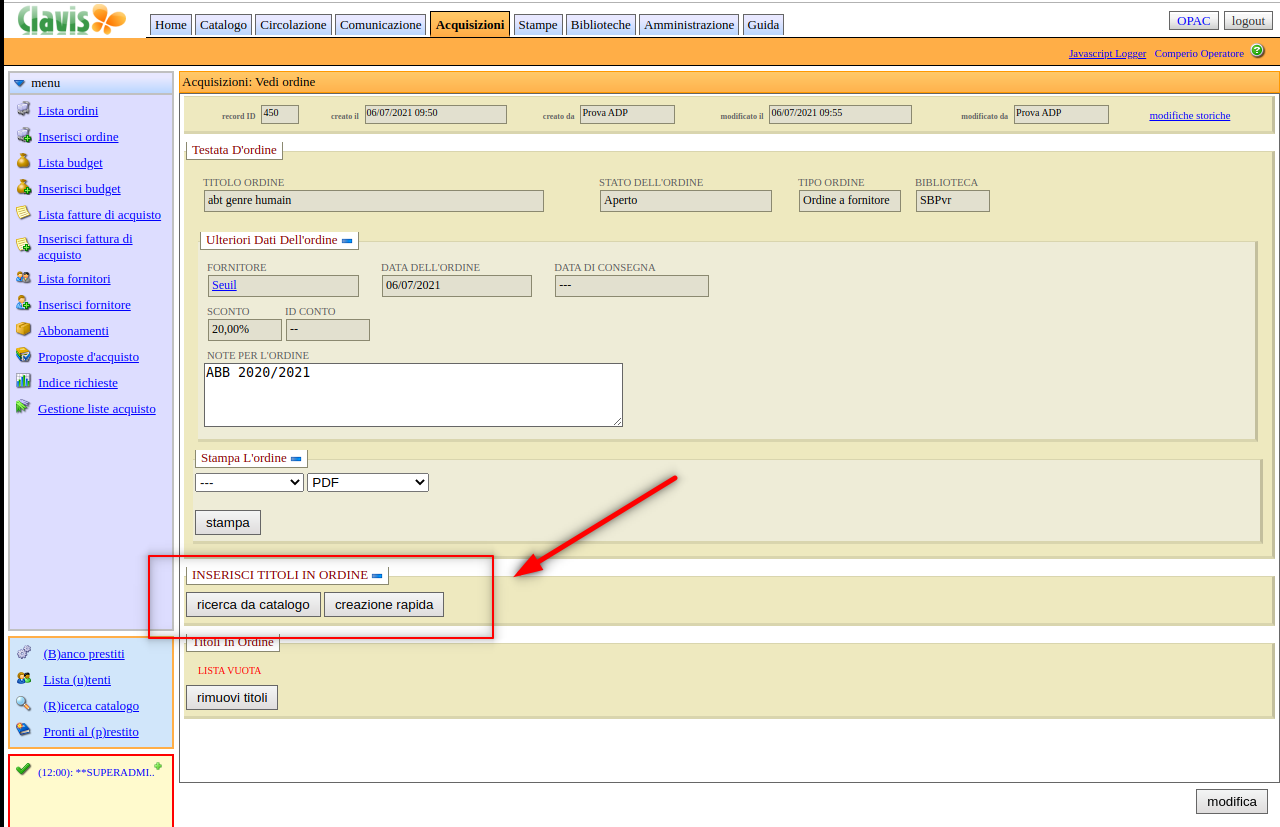The width and height of the screenshot is (1280, 827).
Task: Click the box icon beside Abbonamenti
Action: pyautogui.click(x=23, y=330)
